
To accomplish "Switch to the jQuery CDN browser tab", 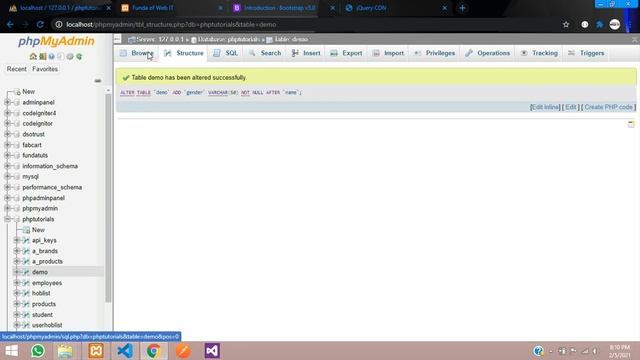I will coord(395,8).
